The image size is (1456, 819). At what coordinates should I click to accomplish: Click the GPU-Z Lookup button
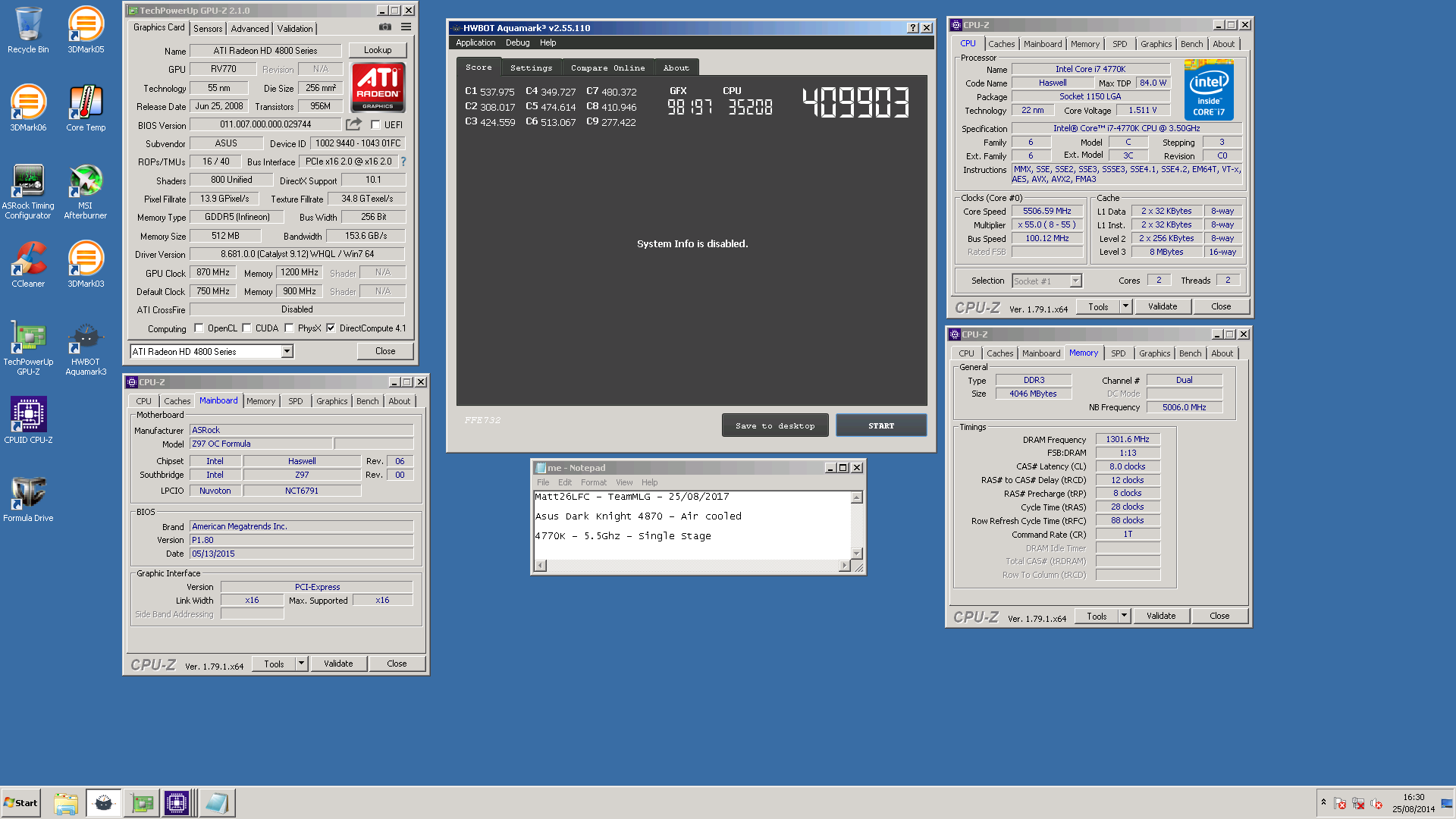click(x=378, y=50)
